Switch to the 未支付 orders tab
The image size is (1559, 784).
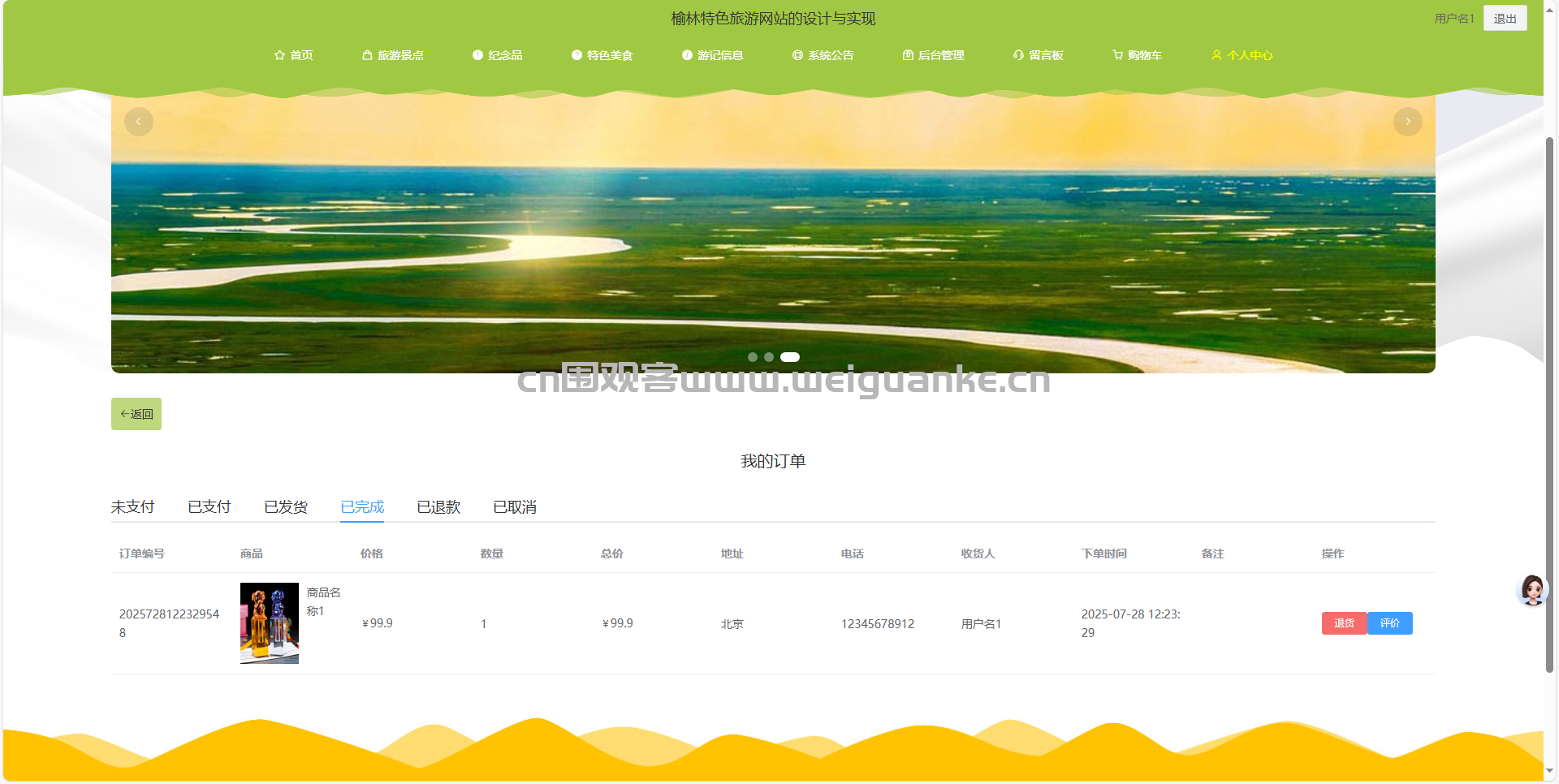pos(133,507)
